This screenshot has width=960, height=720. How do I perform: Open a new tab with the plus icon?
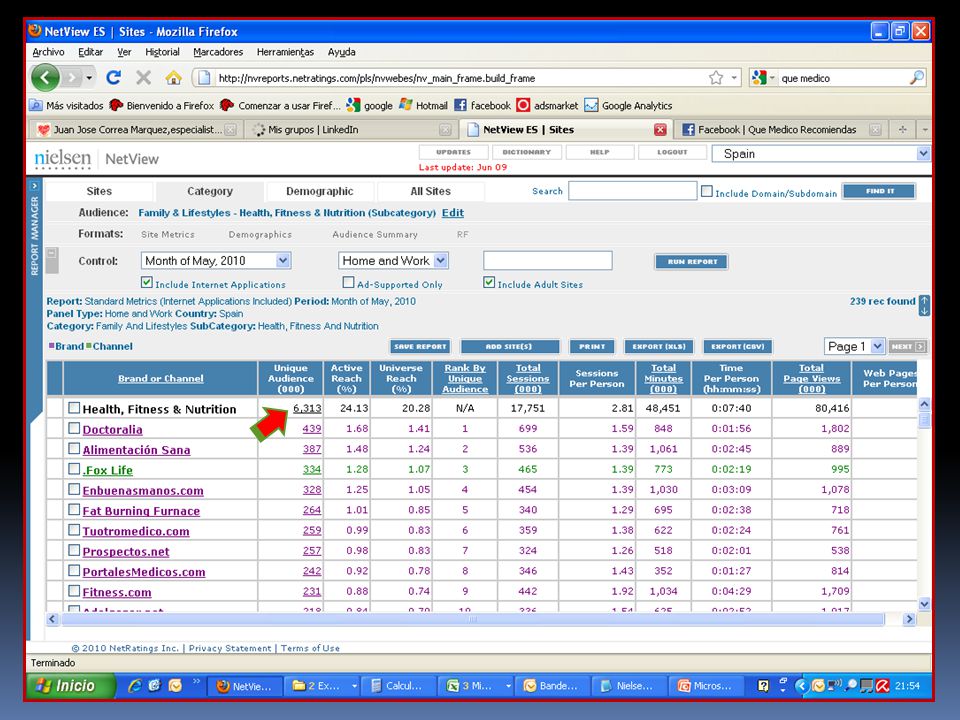point(902,129)
